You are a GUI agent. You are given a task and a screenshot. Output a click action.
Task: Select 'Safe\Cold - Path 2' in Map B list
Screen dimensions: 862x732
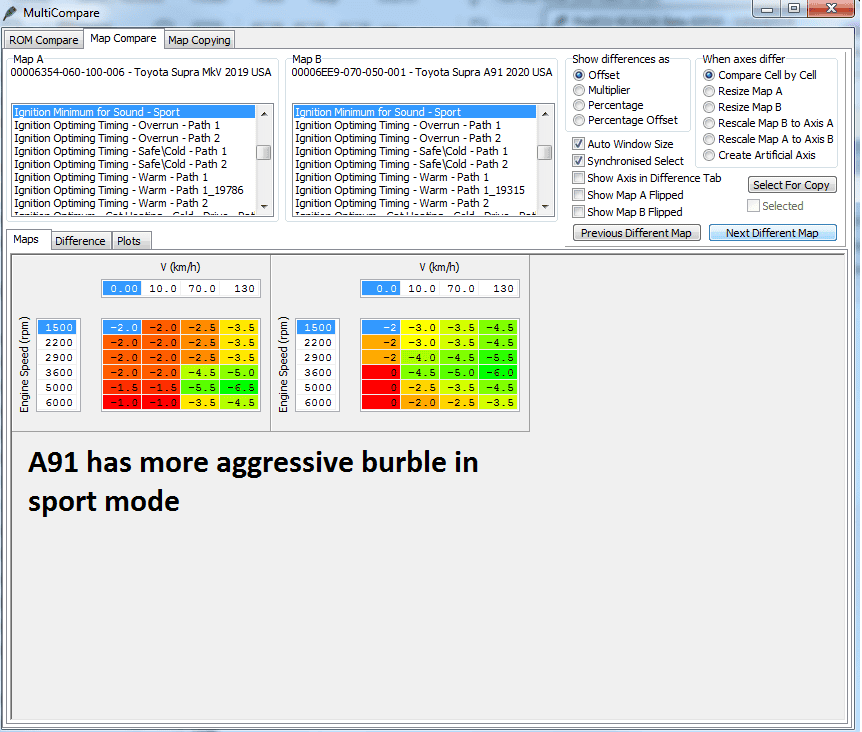point(415,164)
